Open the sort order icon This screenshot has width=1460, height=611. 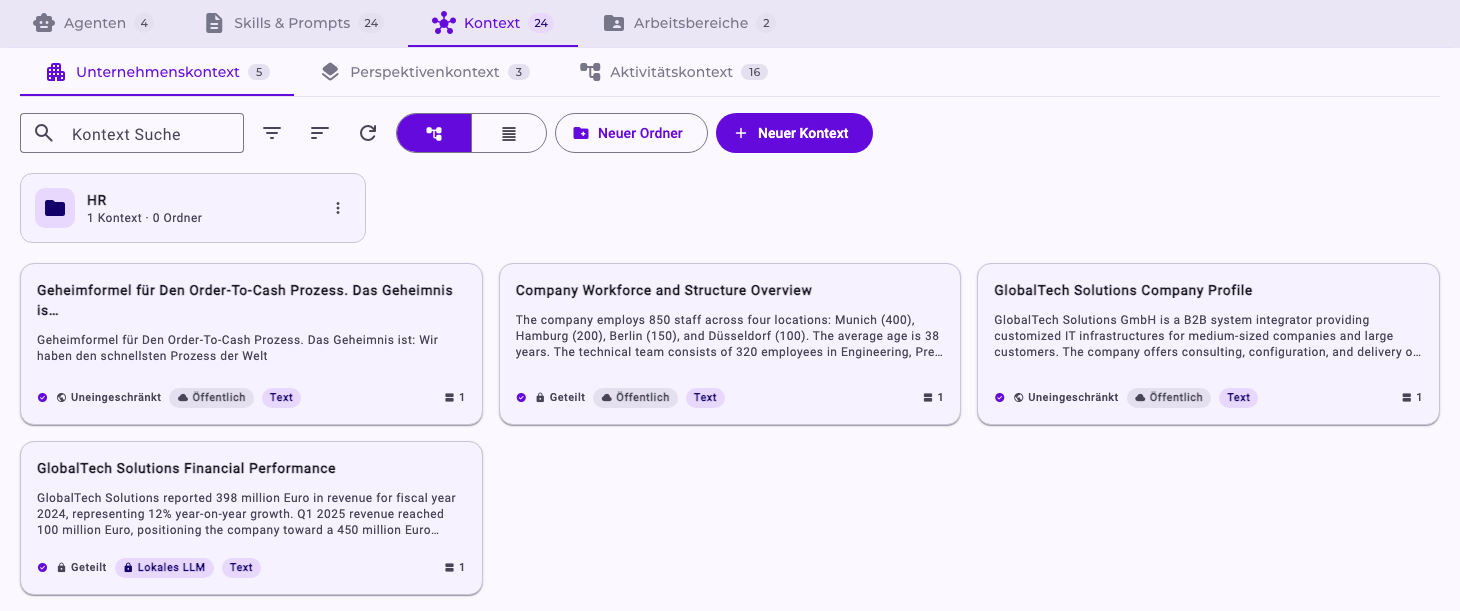tap(320, 133)
